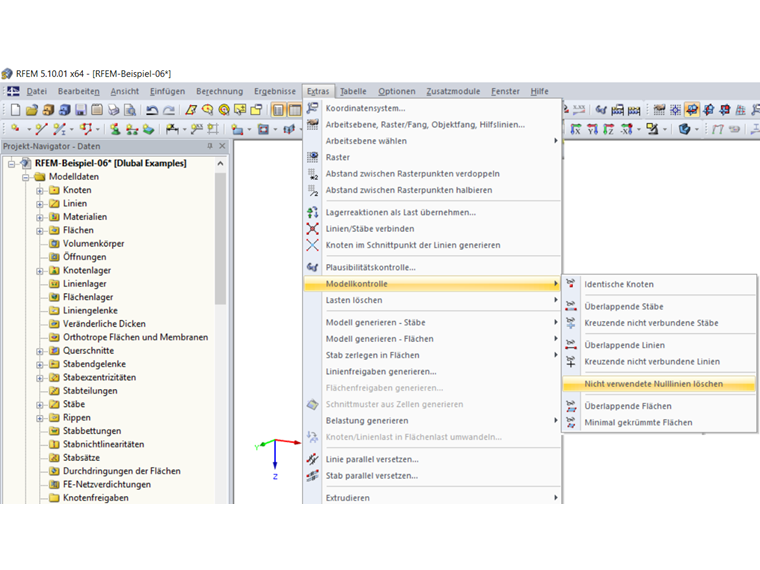The height and width of the screenshot is (570, 760).
Task: Show view in Z direction
Action: pyautogui.click(x=609, y=129)
